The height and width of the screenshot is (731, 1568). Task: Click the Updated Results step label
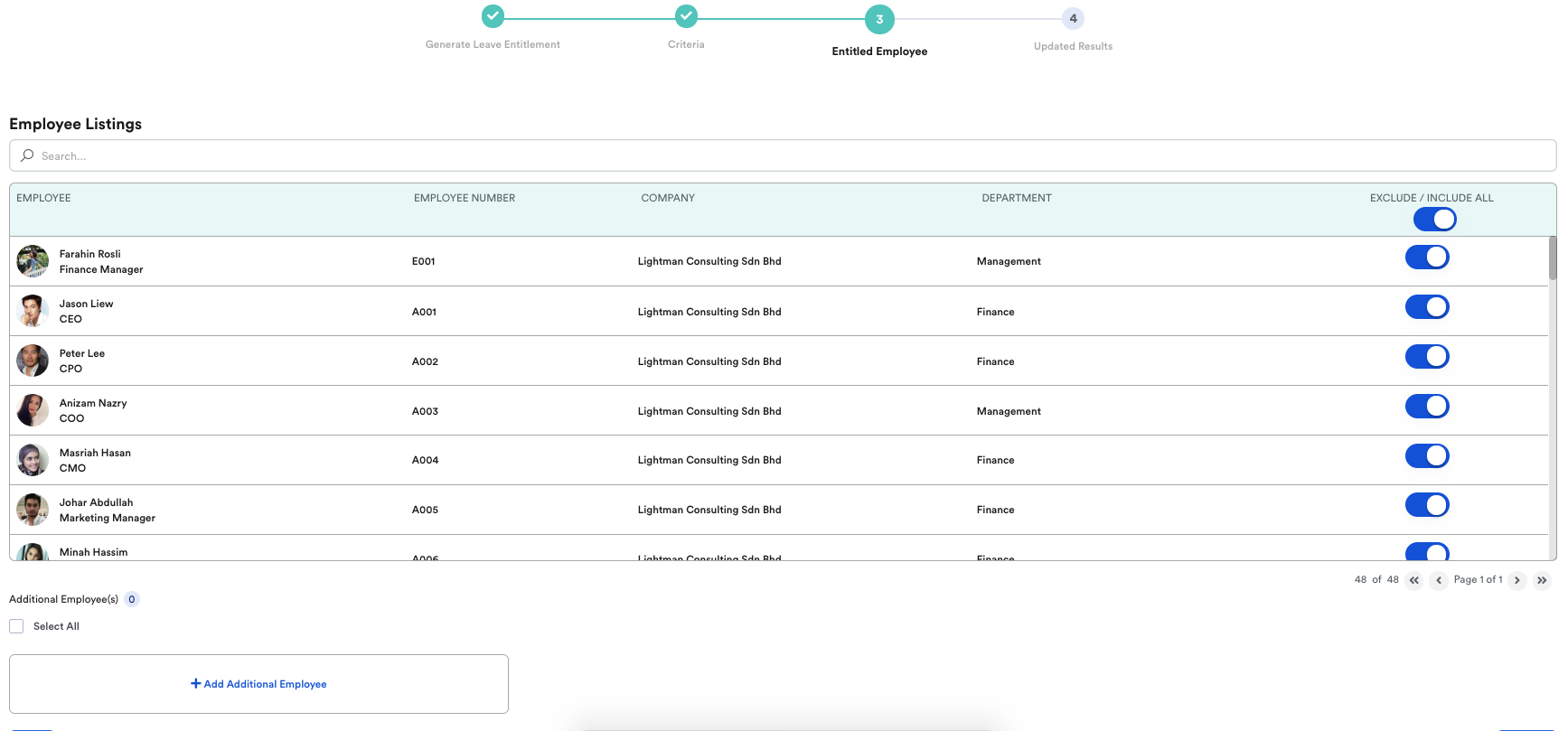click(x=1073, y=46)
